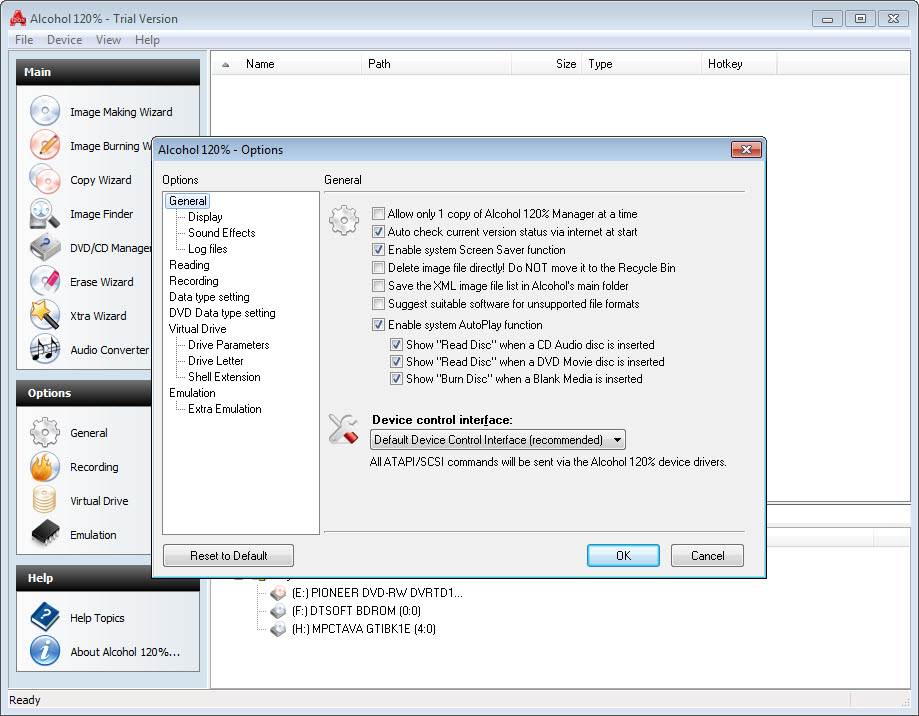Select DVD Data type setting tree item

pos(222,313)
